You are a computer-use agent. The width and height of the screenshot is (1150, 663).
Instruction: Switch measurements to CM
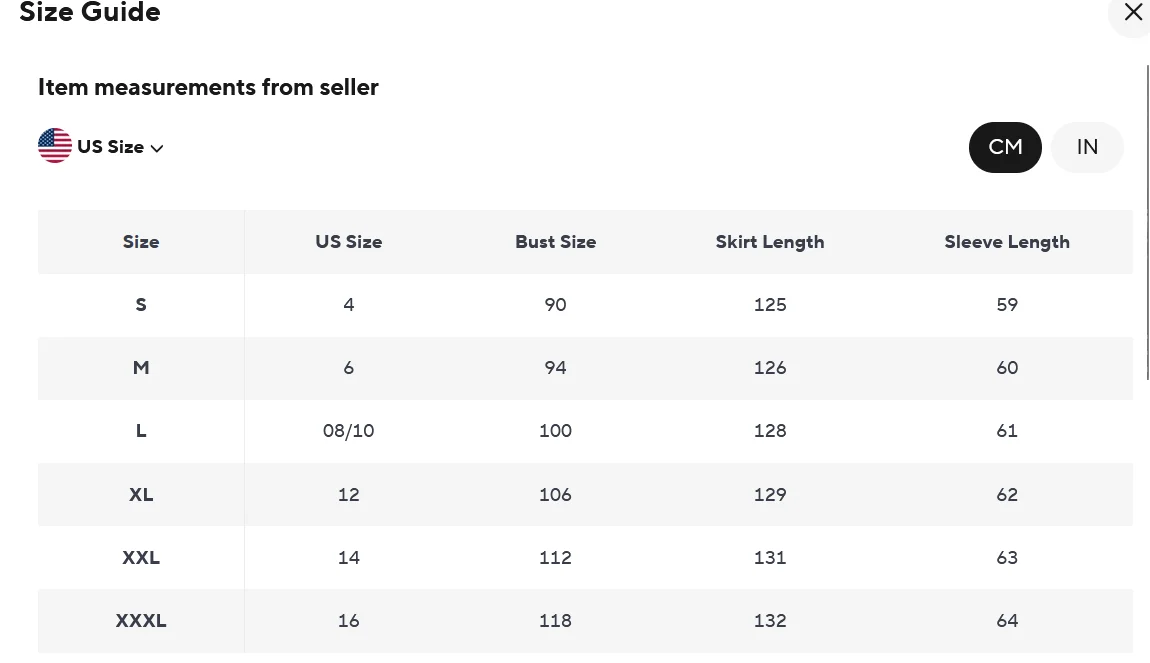point(1005,147)
